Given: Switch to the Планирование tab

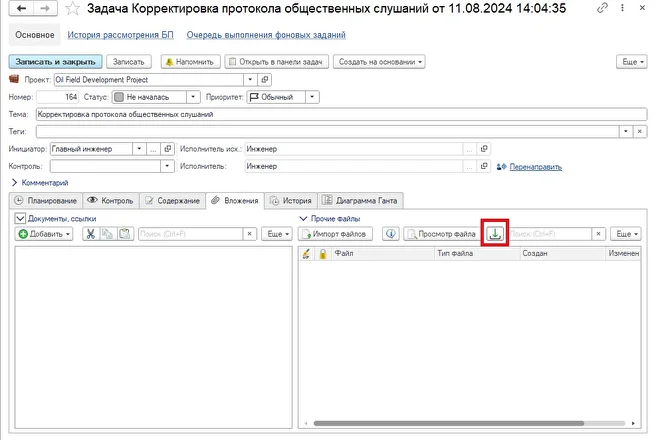Looking at the screenshot, I should click(44, 200).
